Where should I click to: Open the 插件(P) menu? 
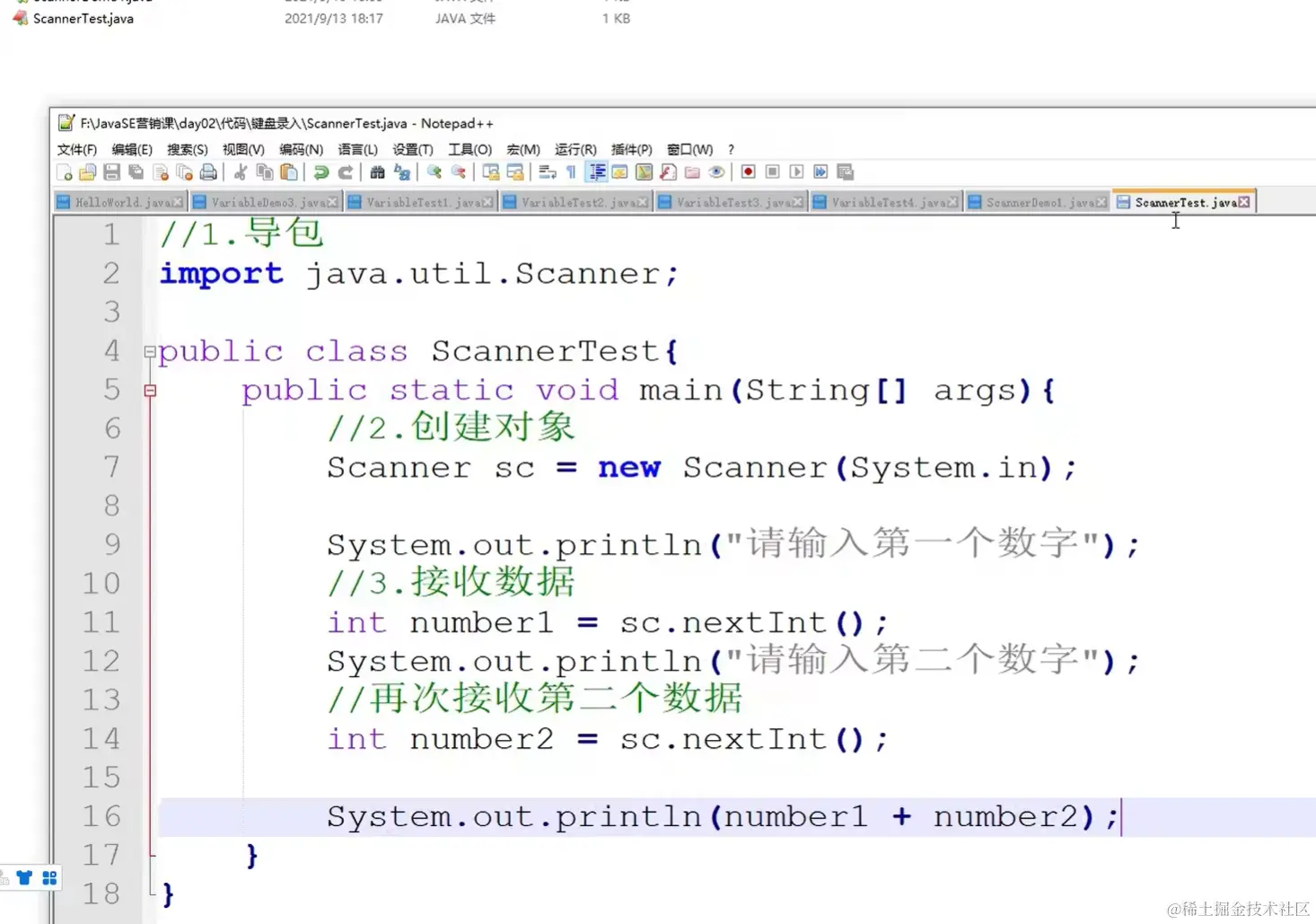[631, 150]
